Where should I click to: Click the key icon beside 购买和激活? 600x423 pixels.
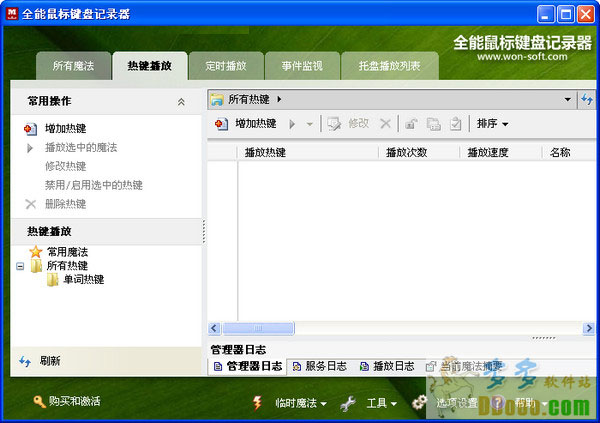pyautogui.click(x=39, y=402)
